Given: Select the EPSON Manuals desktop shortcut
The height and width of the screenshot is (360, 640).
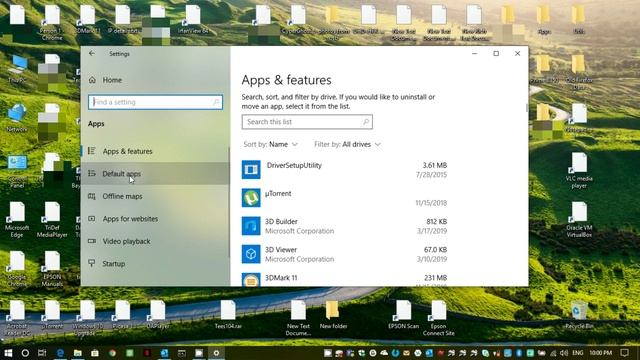Looking at the screenshot, I should [52, 269].
